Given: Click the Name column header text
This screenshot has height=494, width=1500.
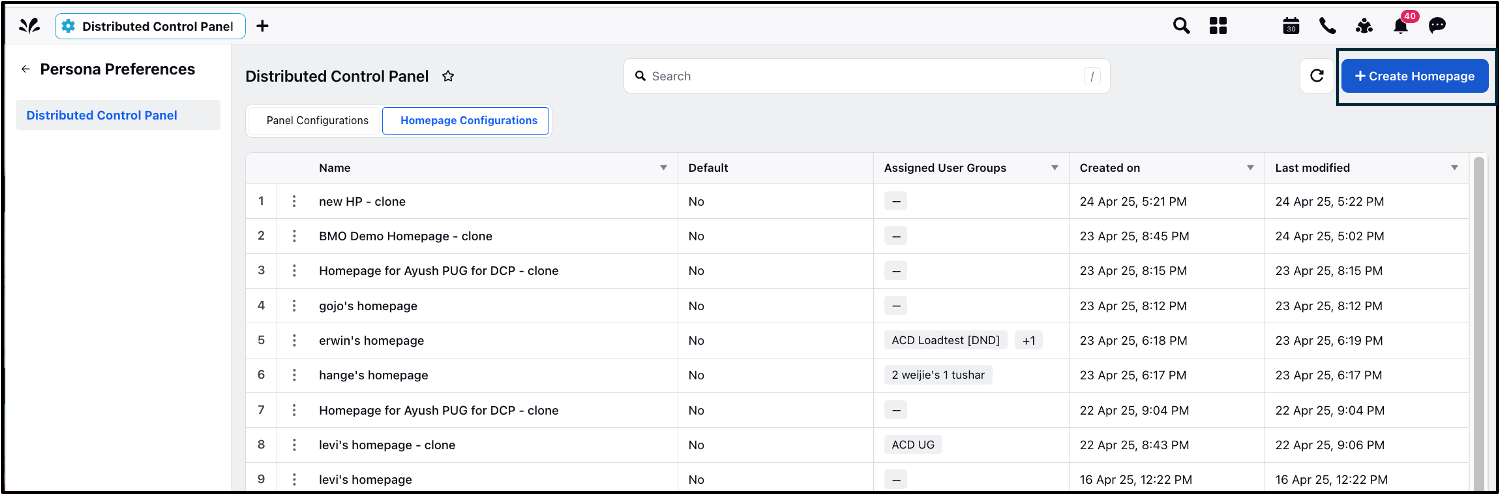Looking at the screenshot, I should click(x=335, y=168).
